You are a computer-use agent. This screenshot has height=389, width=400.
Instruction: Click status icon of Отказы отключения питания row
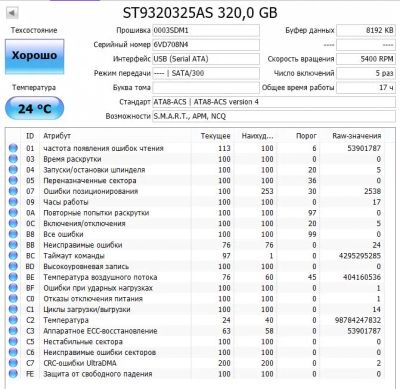(13, 298)
